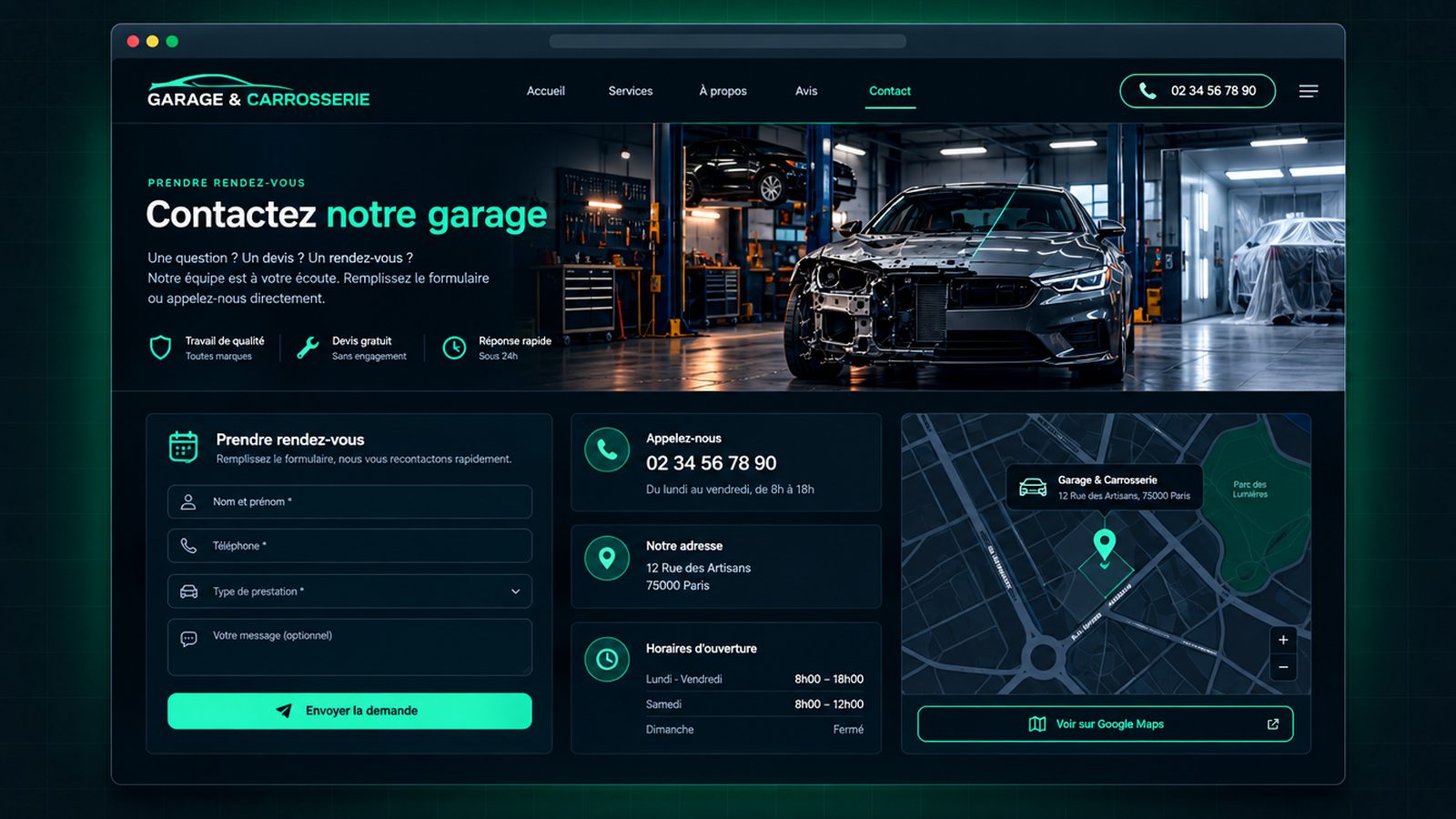Click the paper plane icon on submit button
This screenshot has height=819, width=1456.
coord(284,711)
